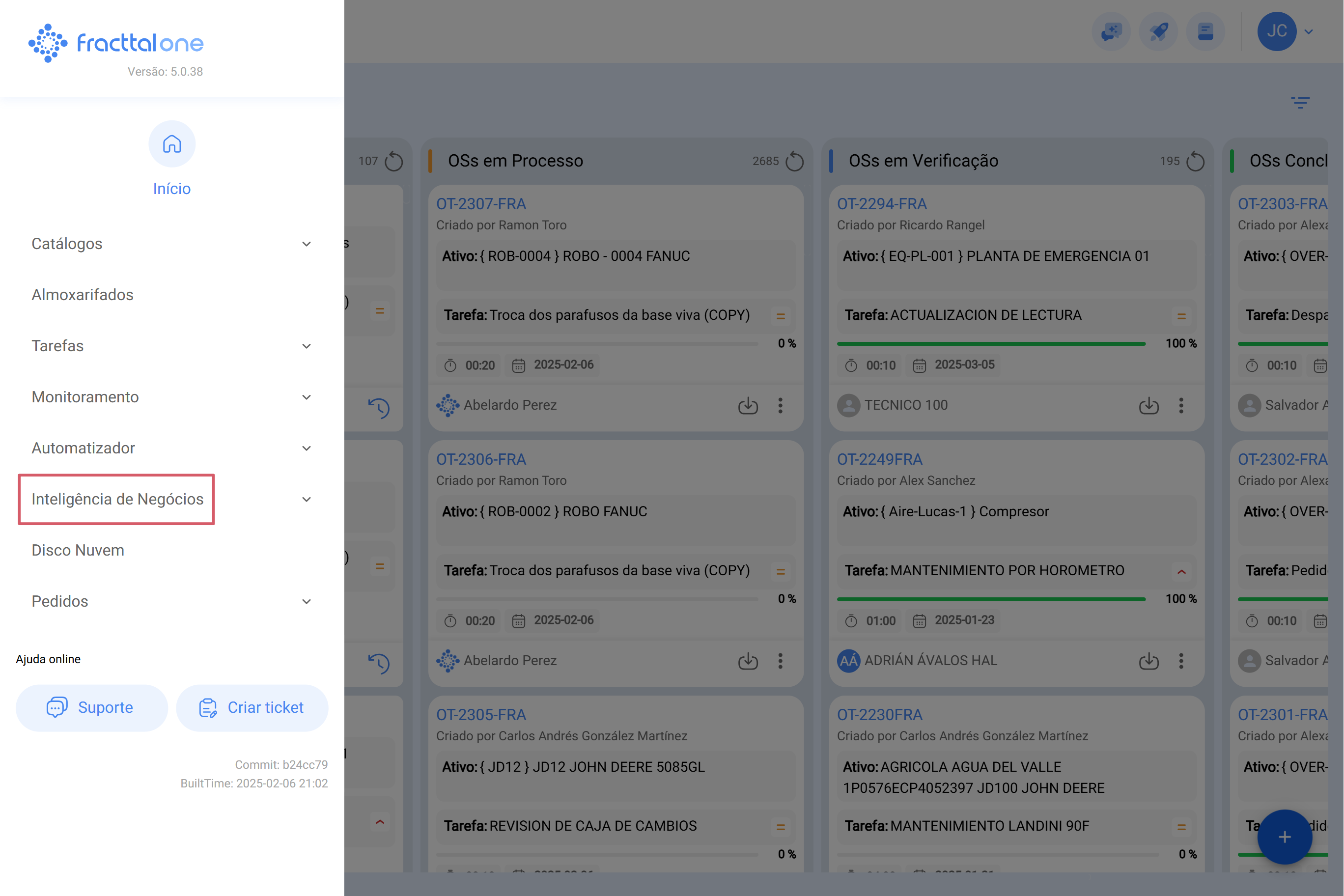This screenshot has height=896, width=1344.
Task: Open more options for OT-2249FRA
Action: [x=1180, y=661]
